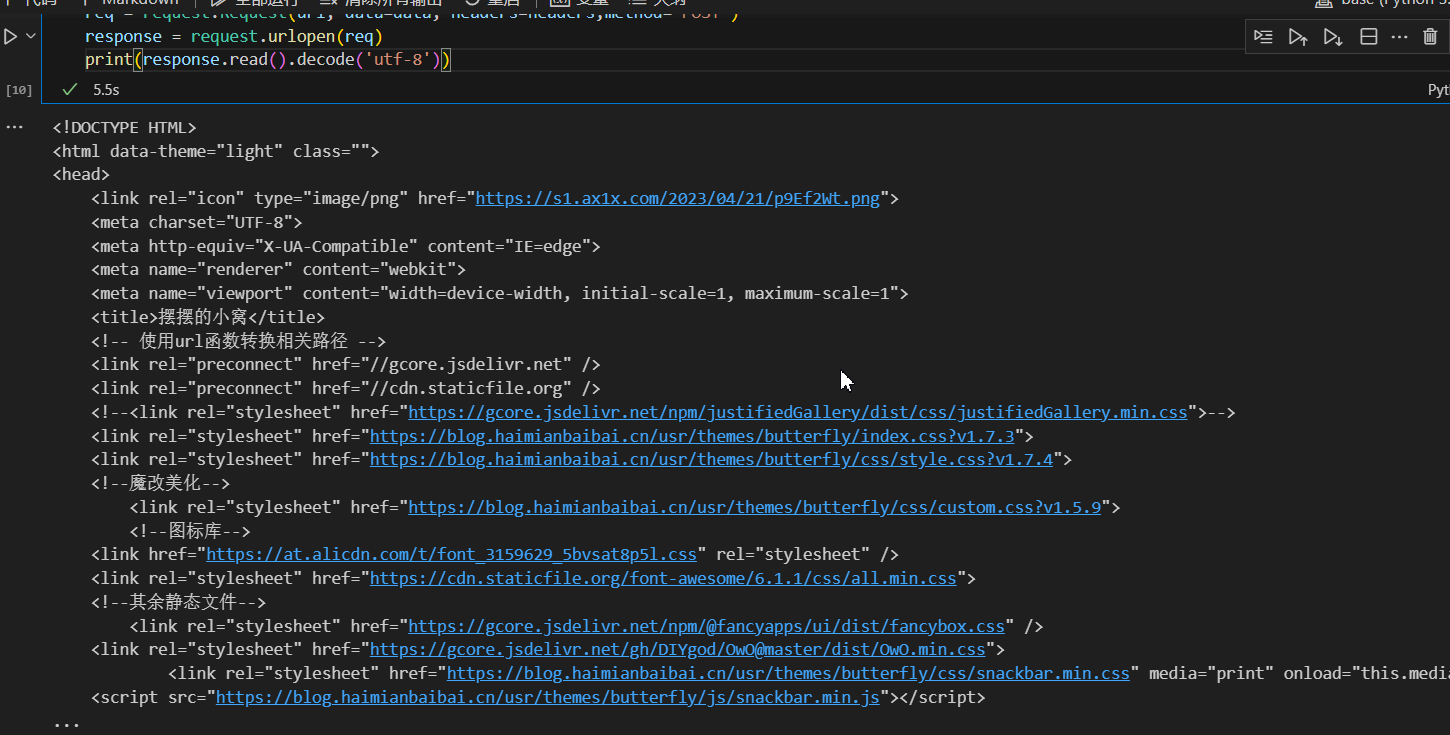
Task: Click the [10] execution count label
Action: pyautogui.click(x=19, y=90)
